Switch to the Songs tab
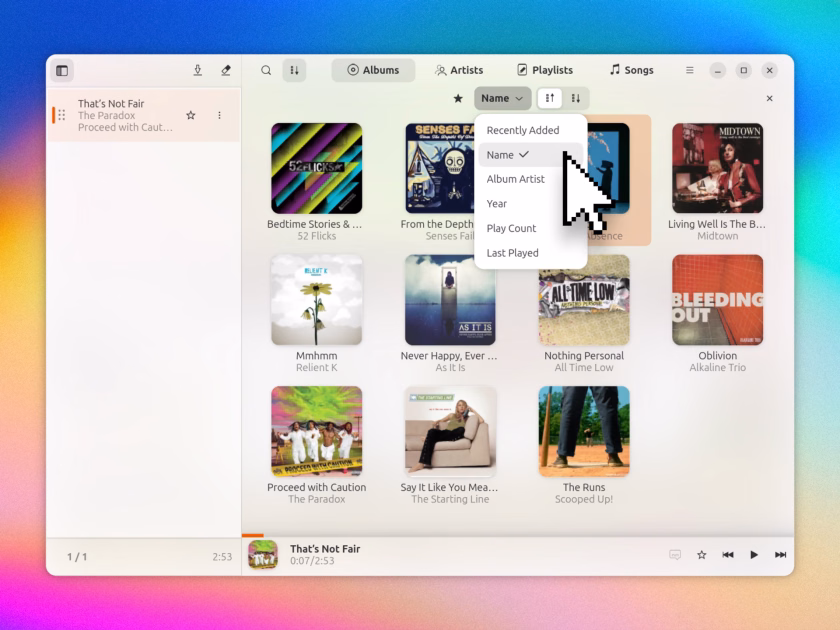 click(x=632, y=70)
